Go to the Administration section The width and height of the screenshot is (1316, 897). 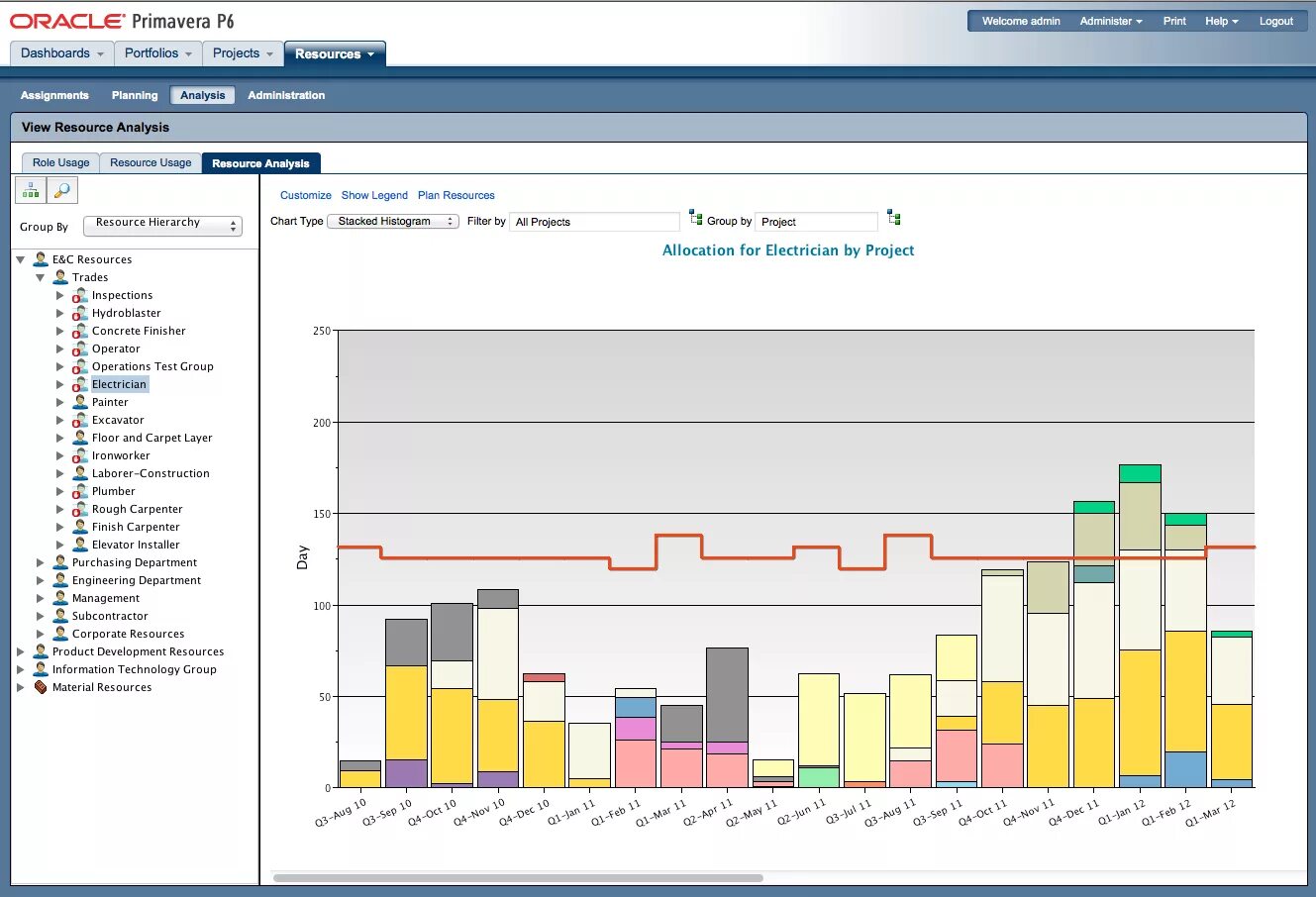(x=286, y=95)
